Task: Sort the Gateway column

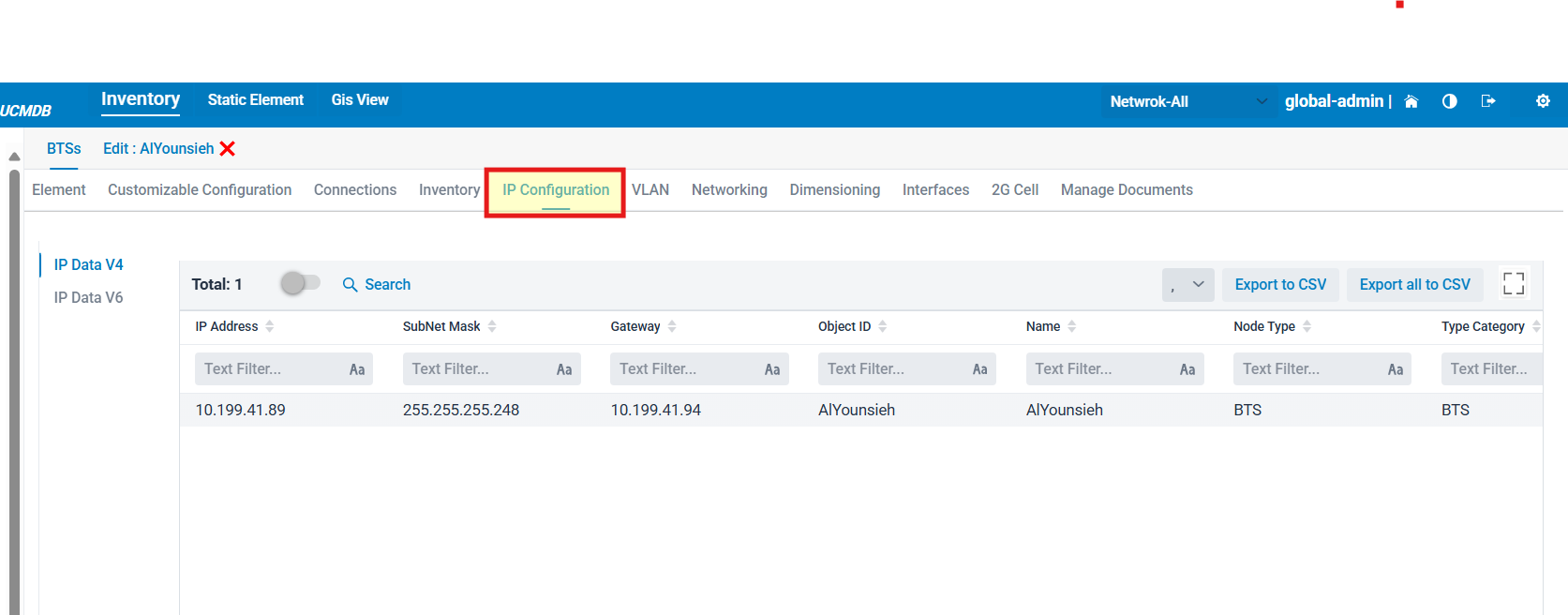Action: pos(672,326)
